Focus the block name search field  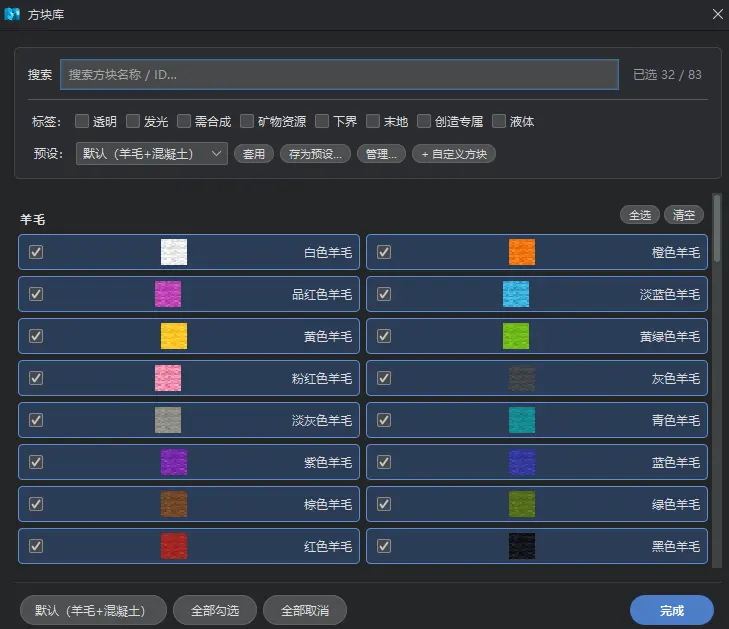pos(339,74)
